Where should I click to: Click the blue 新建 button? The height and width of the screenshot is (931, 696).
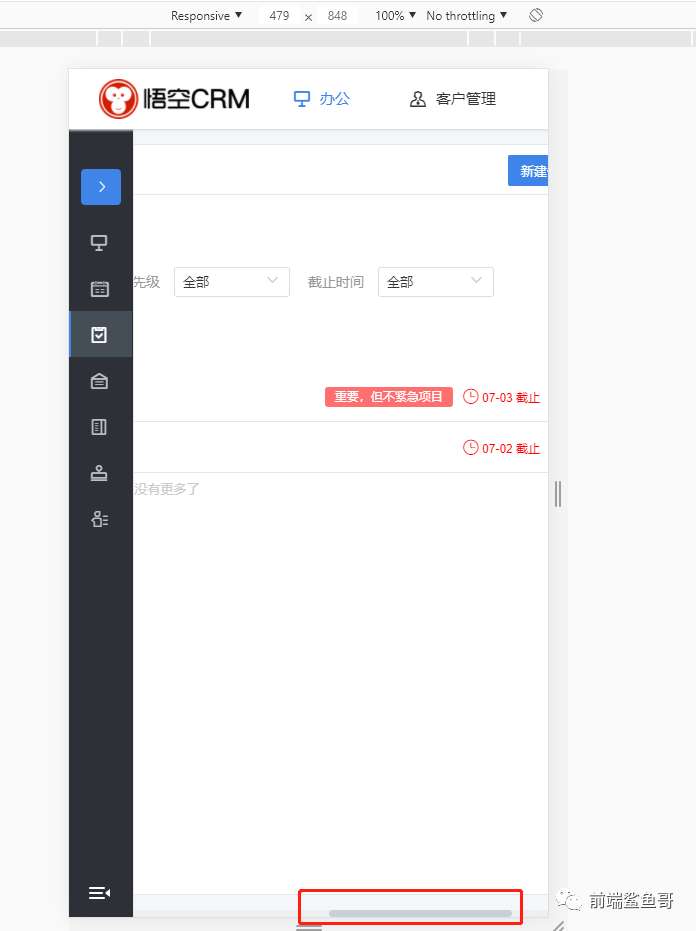click(x=528, y=171)
